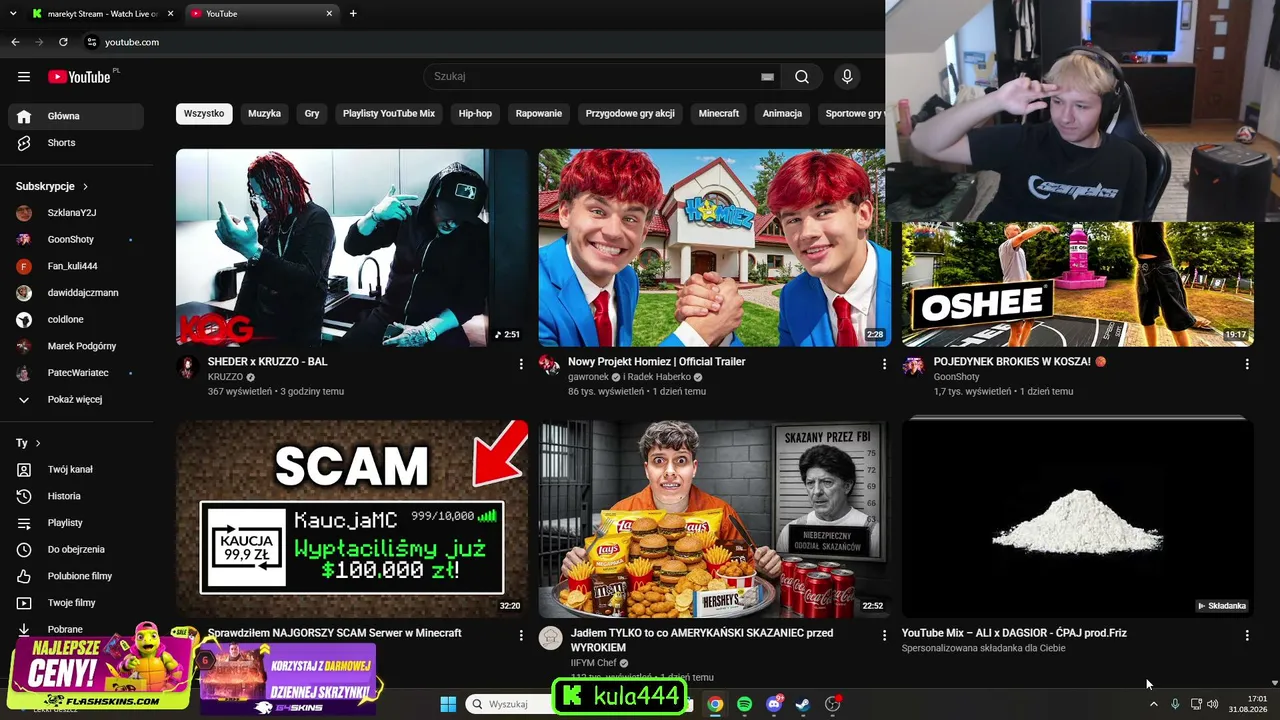Select the Przygodowe gry akcji chip
This screenshot has width=1280, height=720.
[x=630, y=114]
